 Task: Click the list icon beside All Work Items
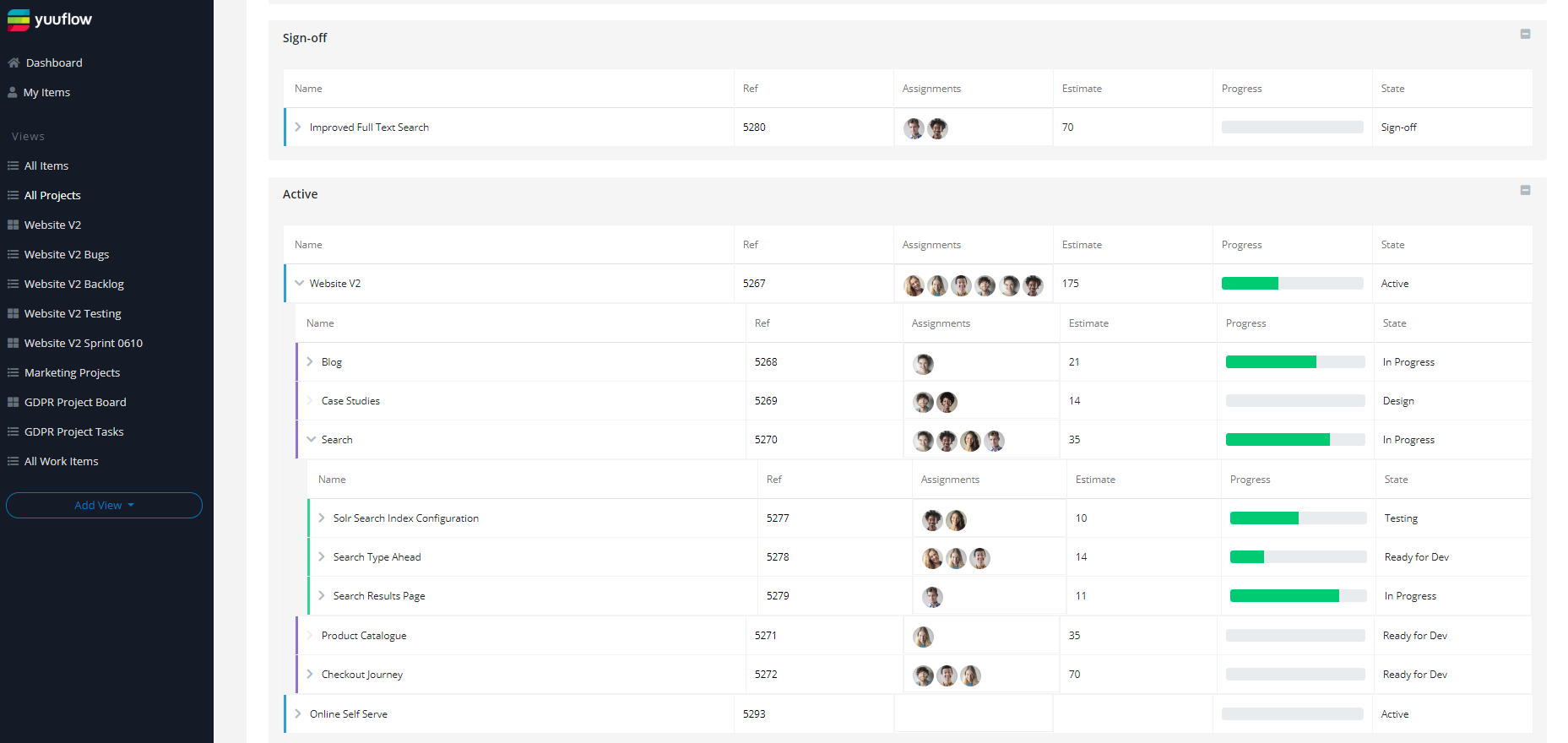tap(13, 461)
